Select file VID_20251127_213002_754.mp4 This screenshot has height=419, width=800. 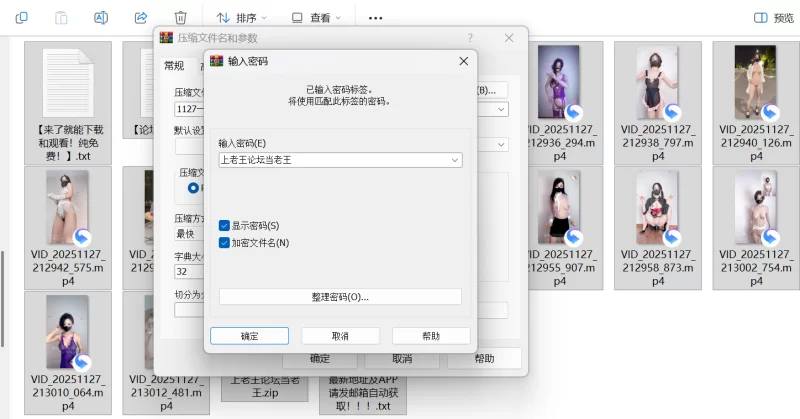[756, 228]
